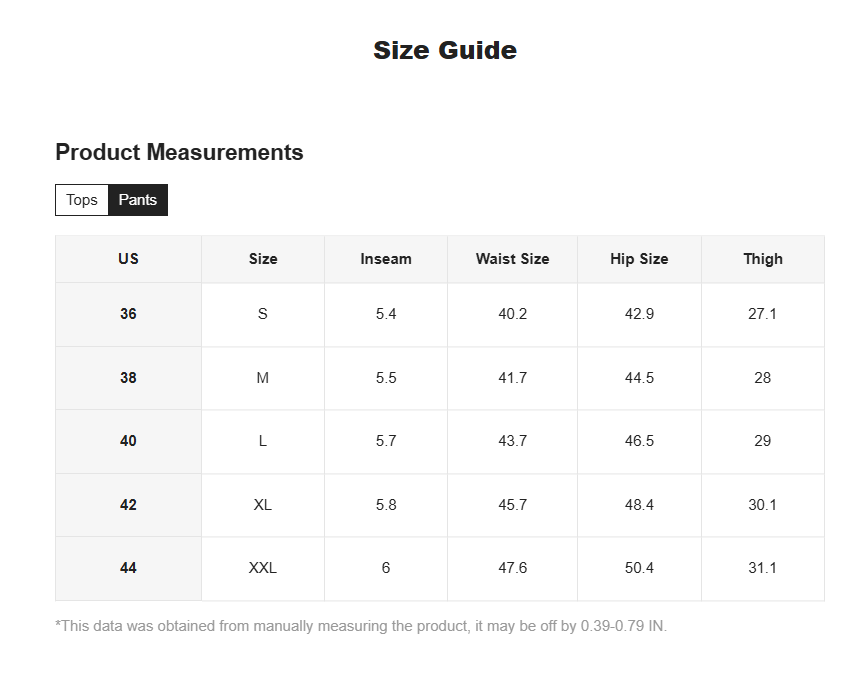The width and height of the screenshot is (853, 673).
Task: Click hip size value 42.9
Action: coord(639,314)
